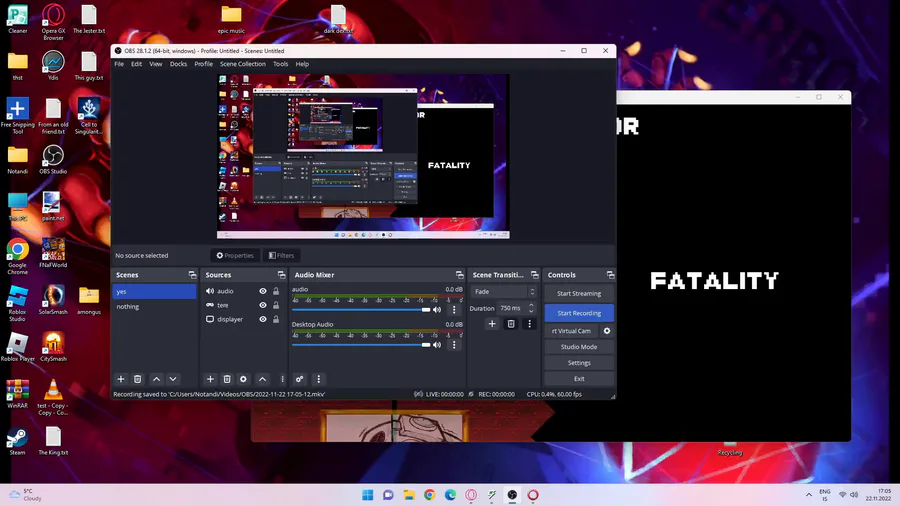The height and width of the screenshot is (506, 900).
Task: Open the Tools menu
Action: [x=281, y=64]
